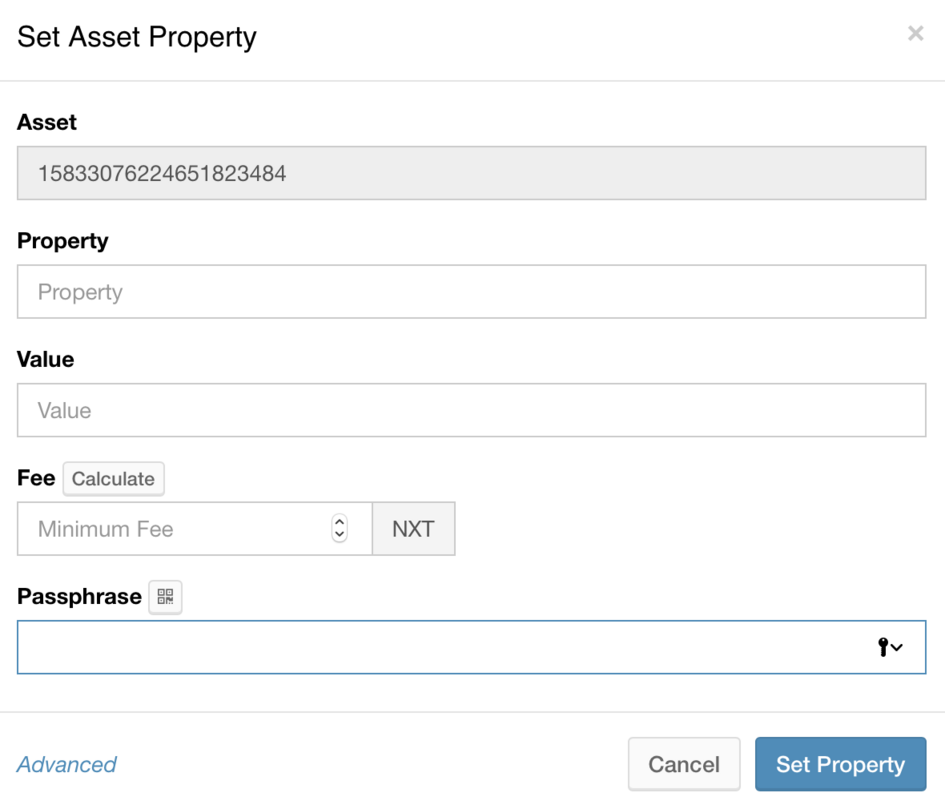The image size is (945, 809).
Task: Click the Asset section heading
Action: tap(46, 122)
